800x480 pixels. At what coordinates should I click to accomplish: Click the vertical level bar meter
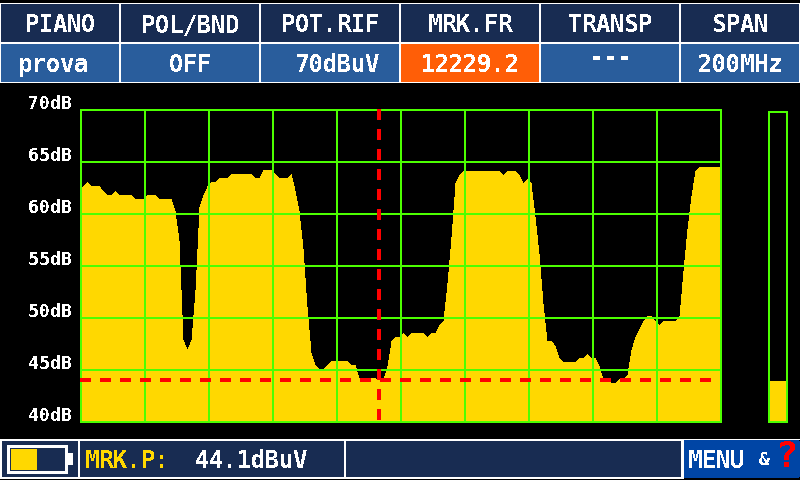pos(778,267)
